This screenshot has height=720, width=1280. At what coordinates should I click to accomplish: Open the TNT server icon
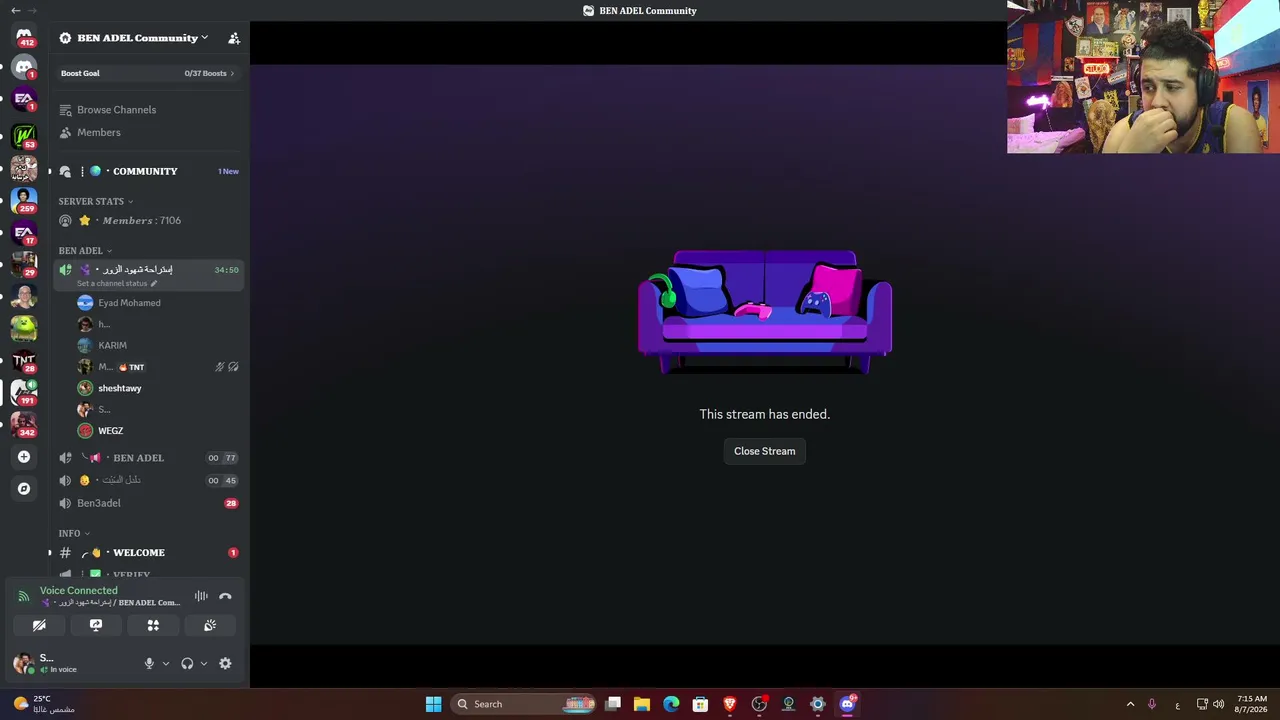coord(24,360)
